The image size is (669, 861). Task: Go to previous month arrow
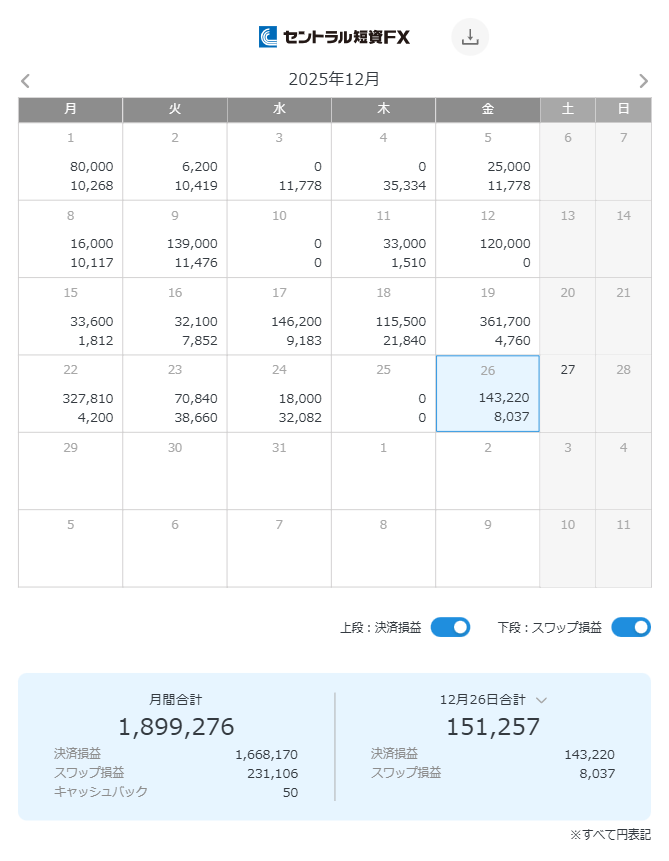point(26,81)
